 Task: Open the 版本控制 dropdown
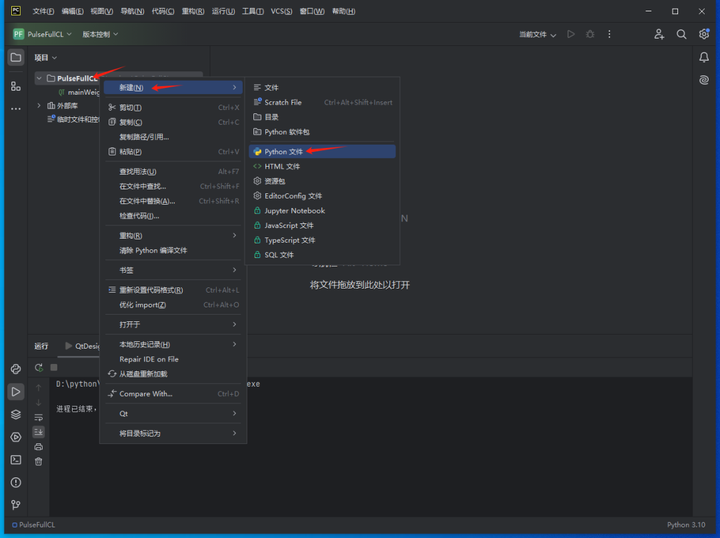[x=100, y=34]
